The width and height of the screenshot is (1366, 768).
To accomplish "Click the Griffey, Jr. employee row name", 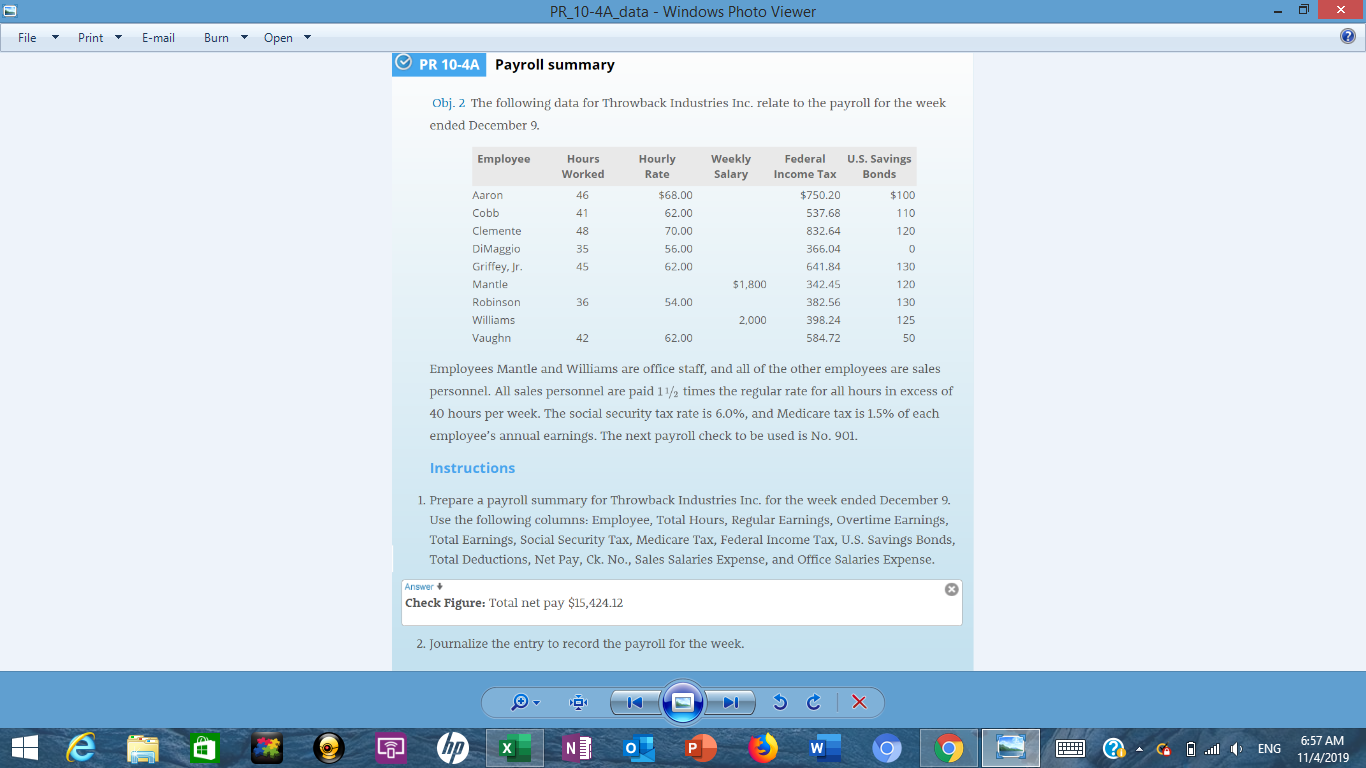I will 497,267.
